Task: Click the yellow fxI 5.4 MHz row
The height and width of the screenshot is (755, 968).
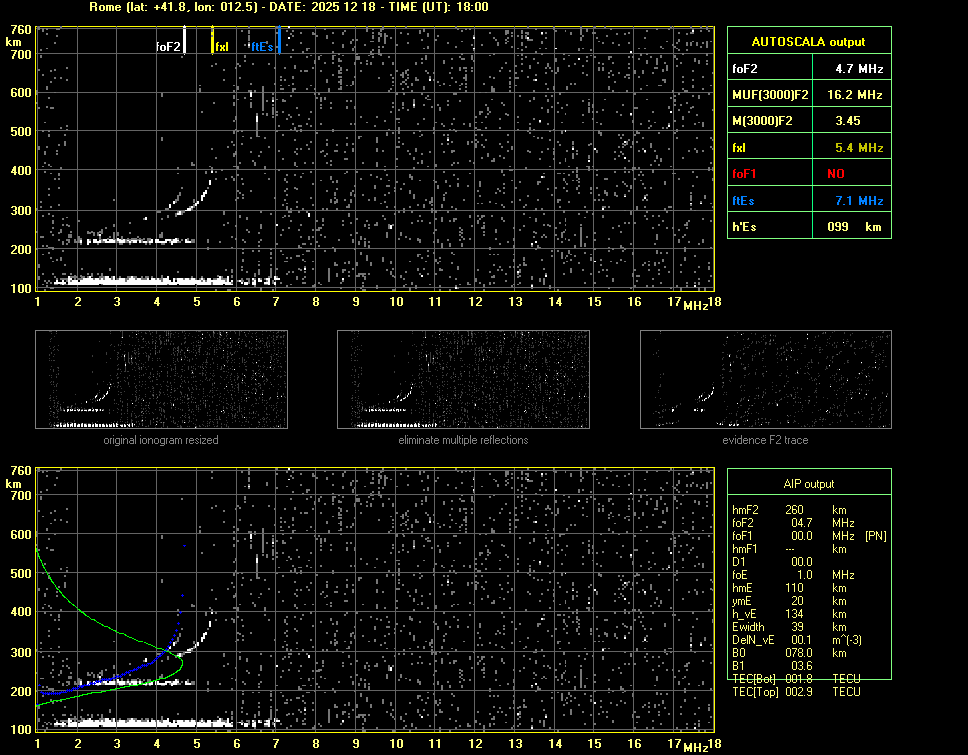Action: pos(808,148)
